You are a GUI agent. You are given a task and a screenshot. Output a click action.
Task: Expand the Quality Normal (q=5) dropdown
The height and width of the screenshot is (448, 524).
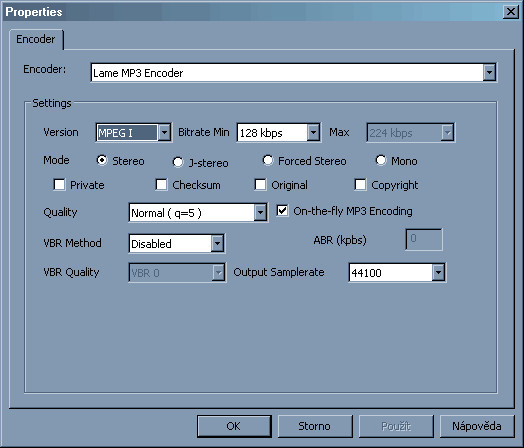260,212
